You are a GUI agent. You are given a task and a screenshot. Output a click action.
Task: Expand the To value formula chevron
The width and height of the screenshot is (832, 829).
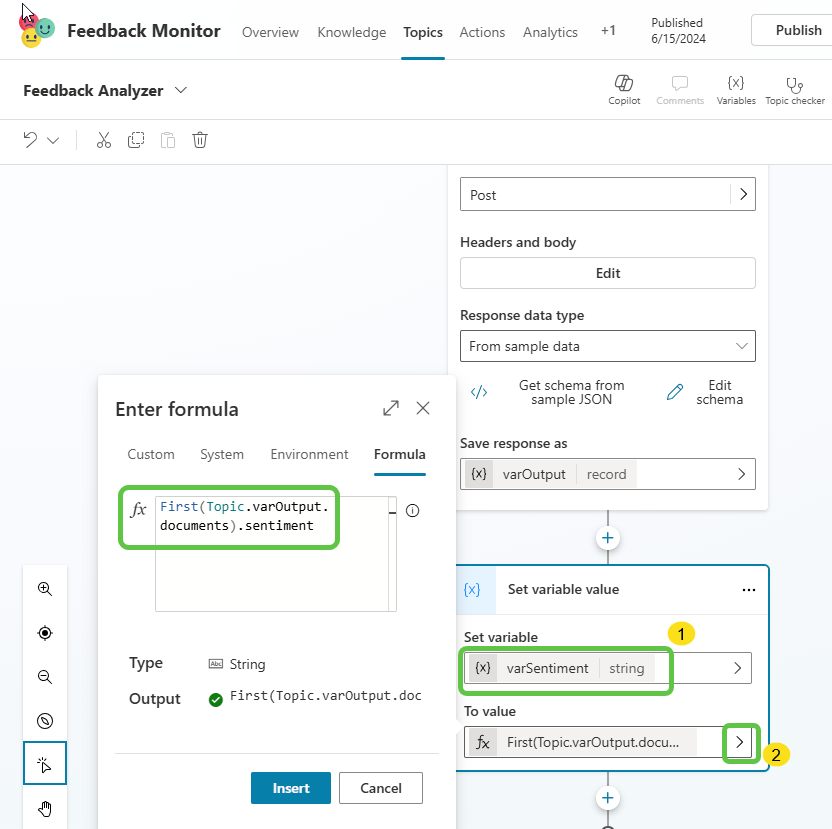coord(740,742)
